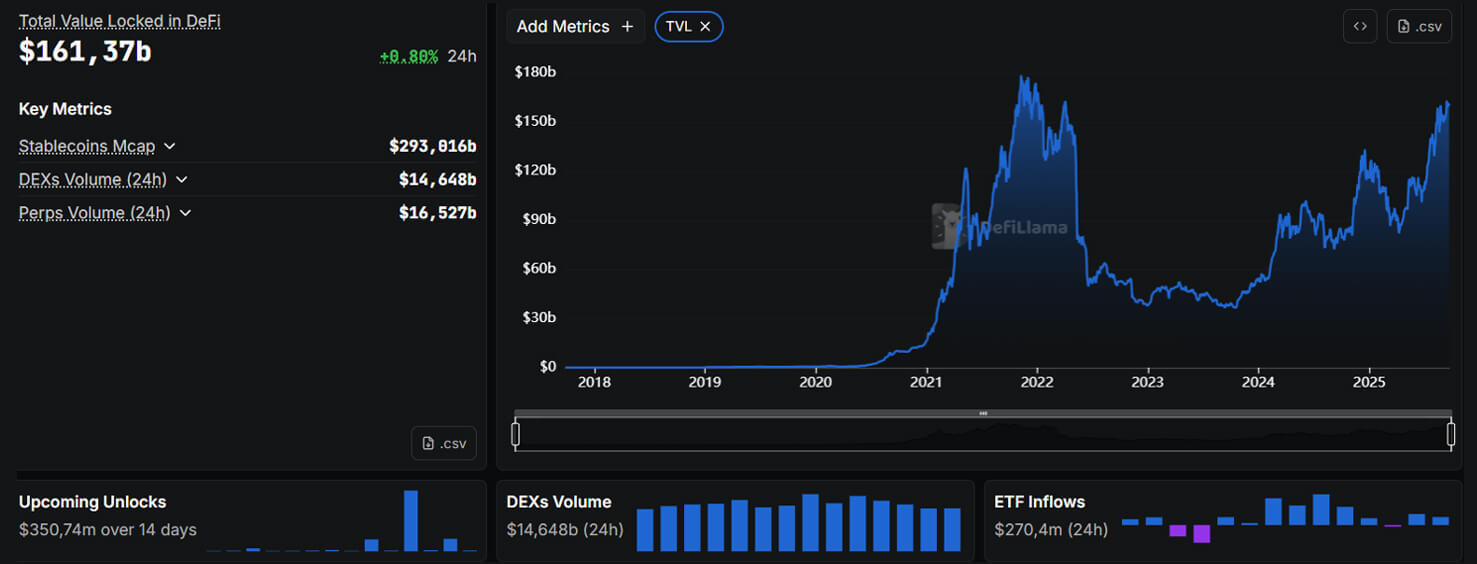Download key metrics .csv in left panel
Image resolution: width=1477 pixels, height=564 pixels.
tap(444, 443)
